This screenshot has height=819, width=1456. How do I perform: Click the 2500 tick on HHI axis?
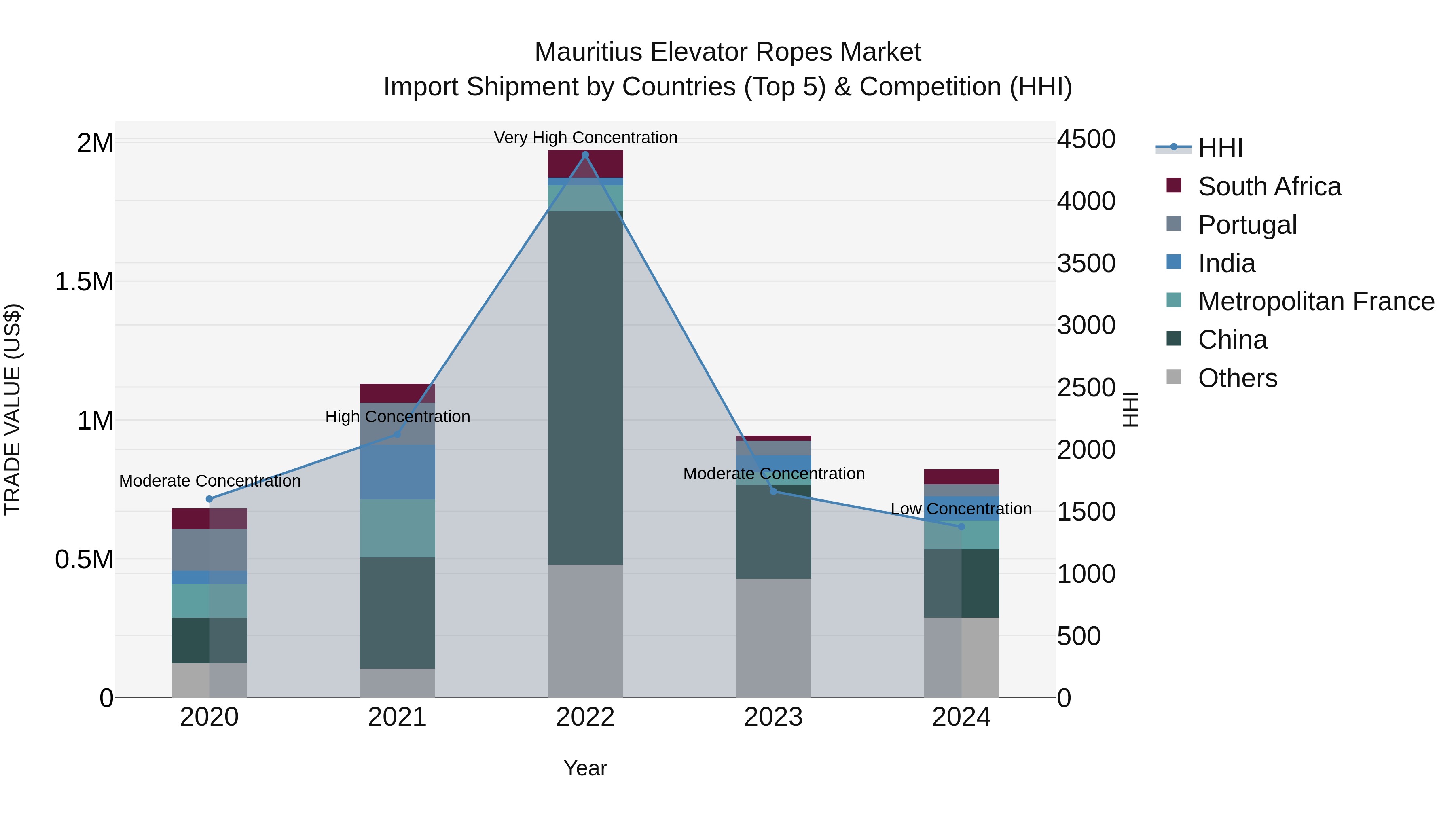click(1086, 388)
